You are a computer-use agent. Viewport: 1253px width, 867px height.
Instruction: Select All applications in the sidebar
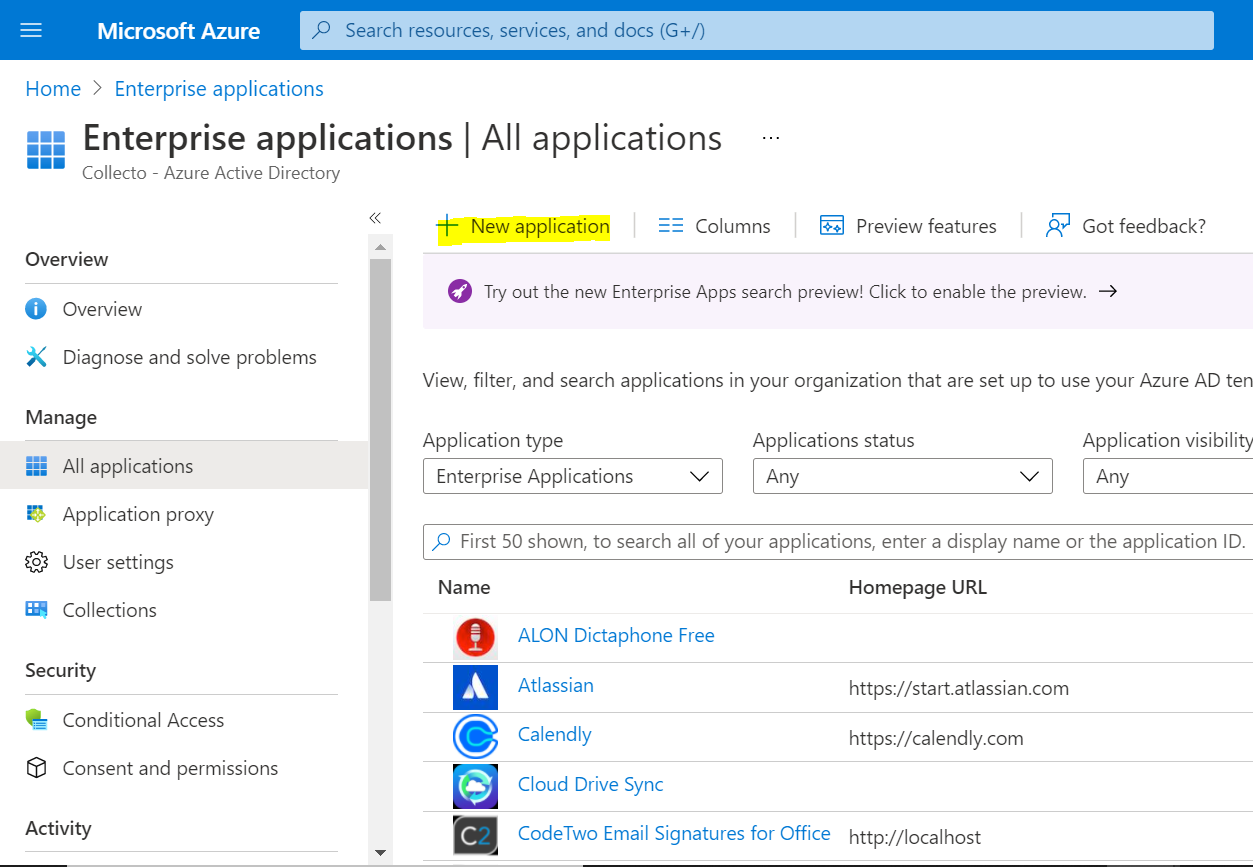[x=184, y=466]
